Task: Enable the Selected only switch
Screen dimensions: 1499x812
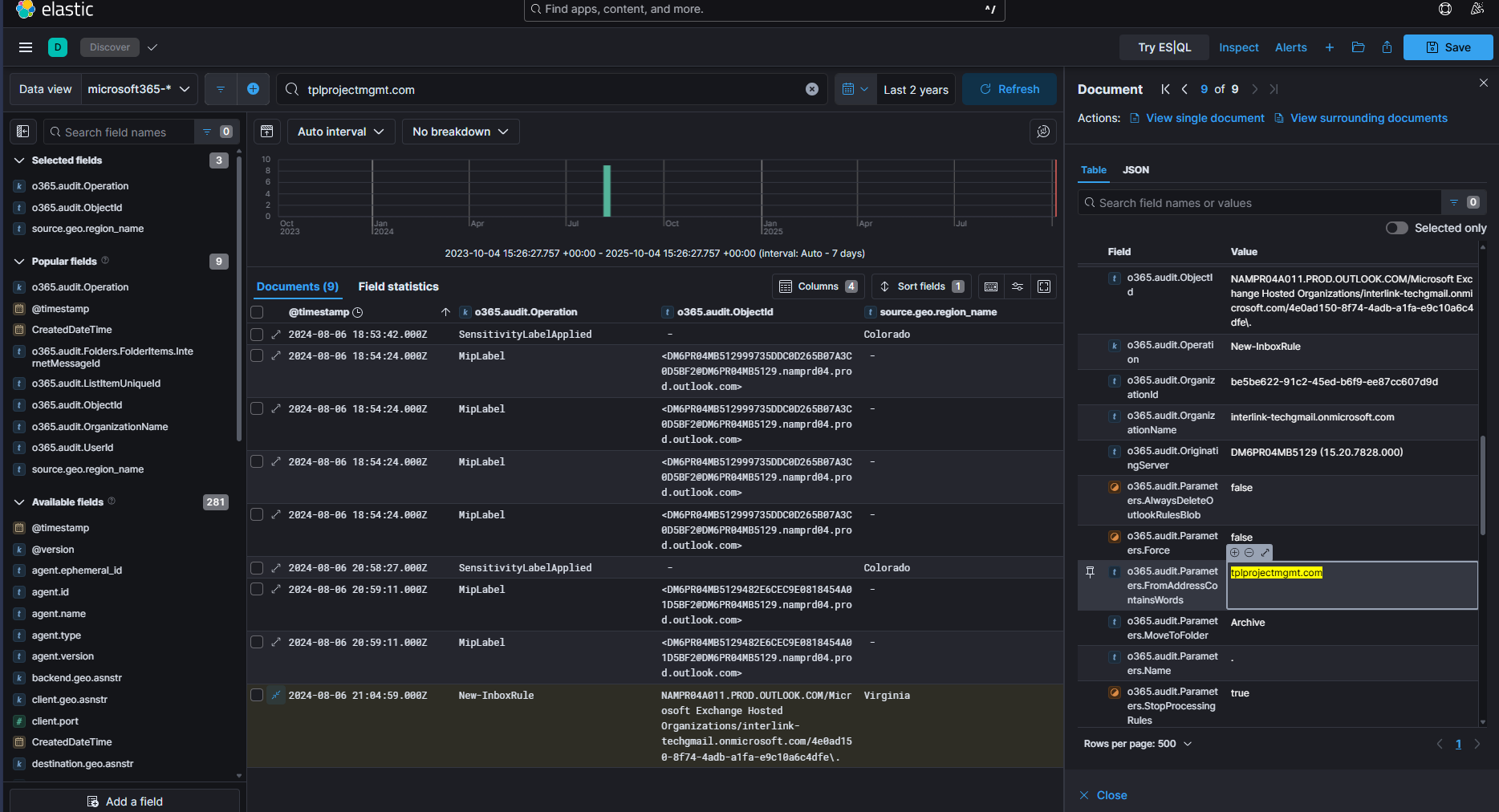Action: [x=1396, y=228]
